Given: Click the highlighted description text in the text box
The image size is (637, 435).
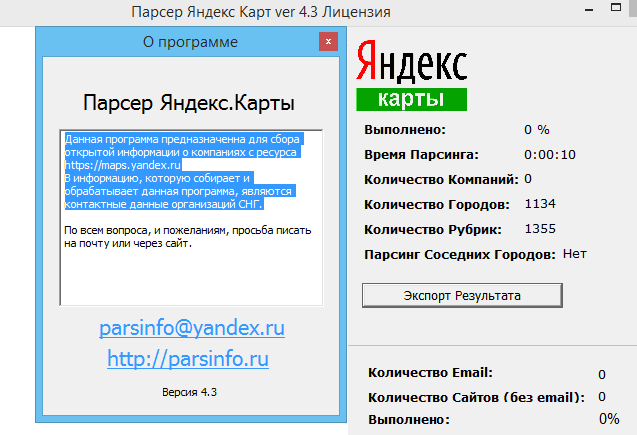Looking at the screenshot, I should pos(180,170).
